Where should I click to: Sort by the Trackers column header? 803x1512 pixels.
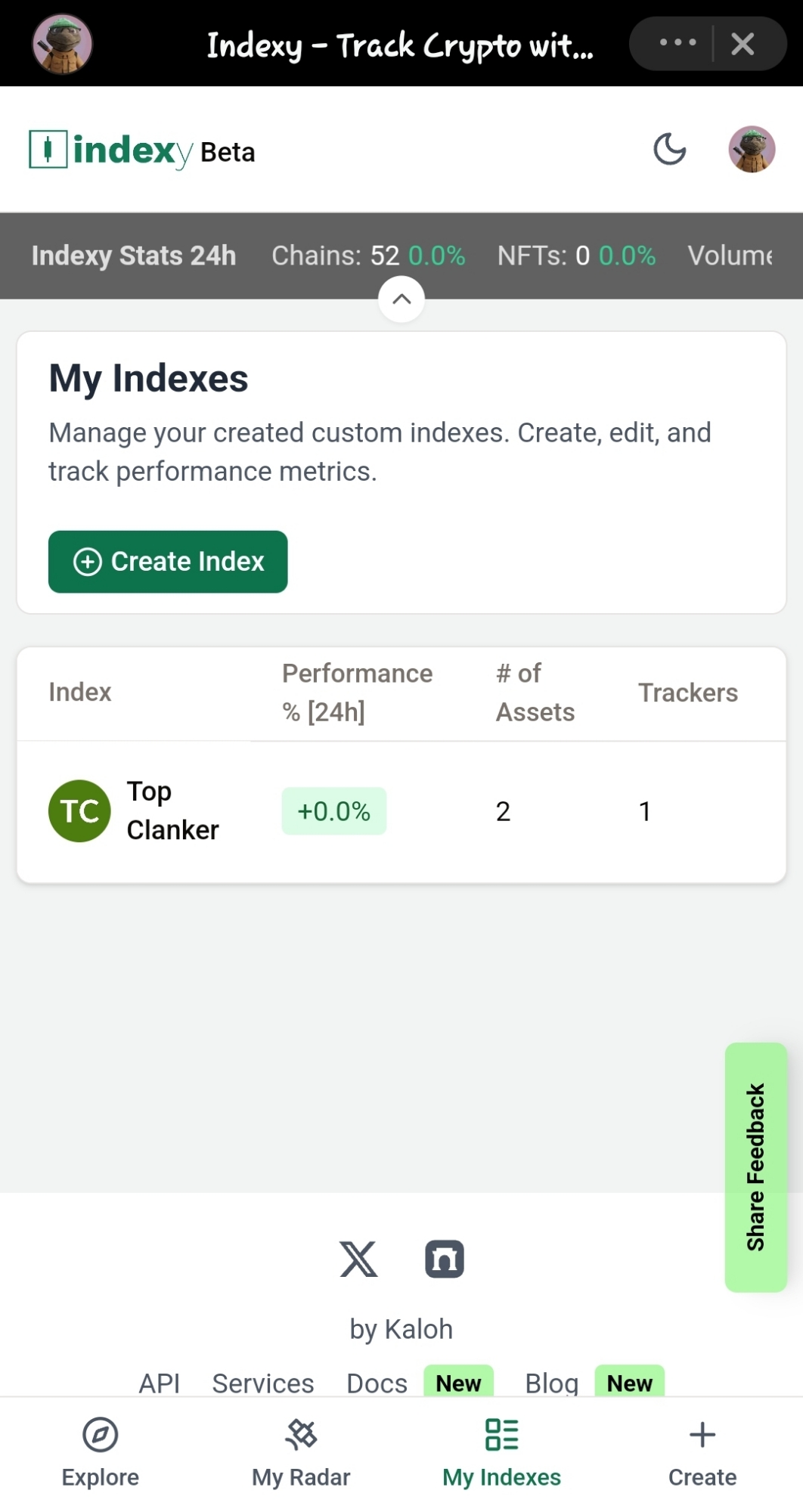point(688,692)
